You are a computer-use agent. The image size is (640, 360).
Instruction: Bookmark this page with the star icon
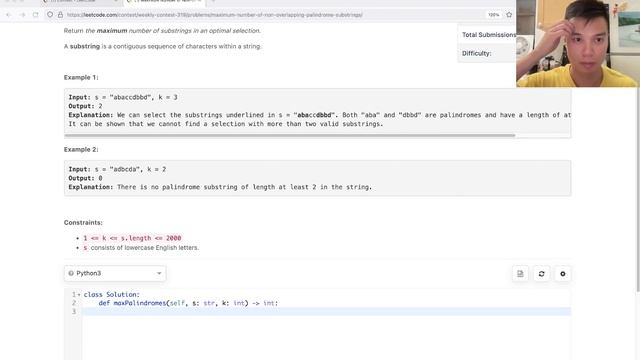pyautogui.click(x=509, y=15)
